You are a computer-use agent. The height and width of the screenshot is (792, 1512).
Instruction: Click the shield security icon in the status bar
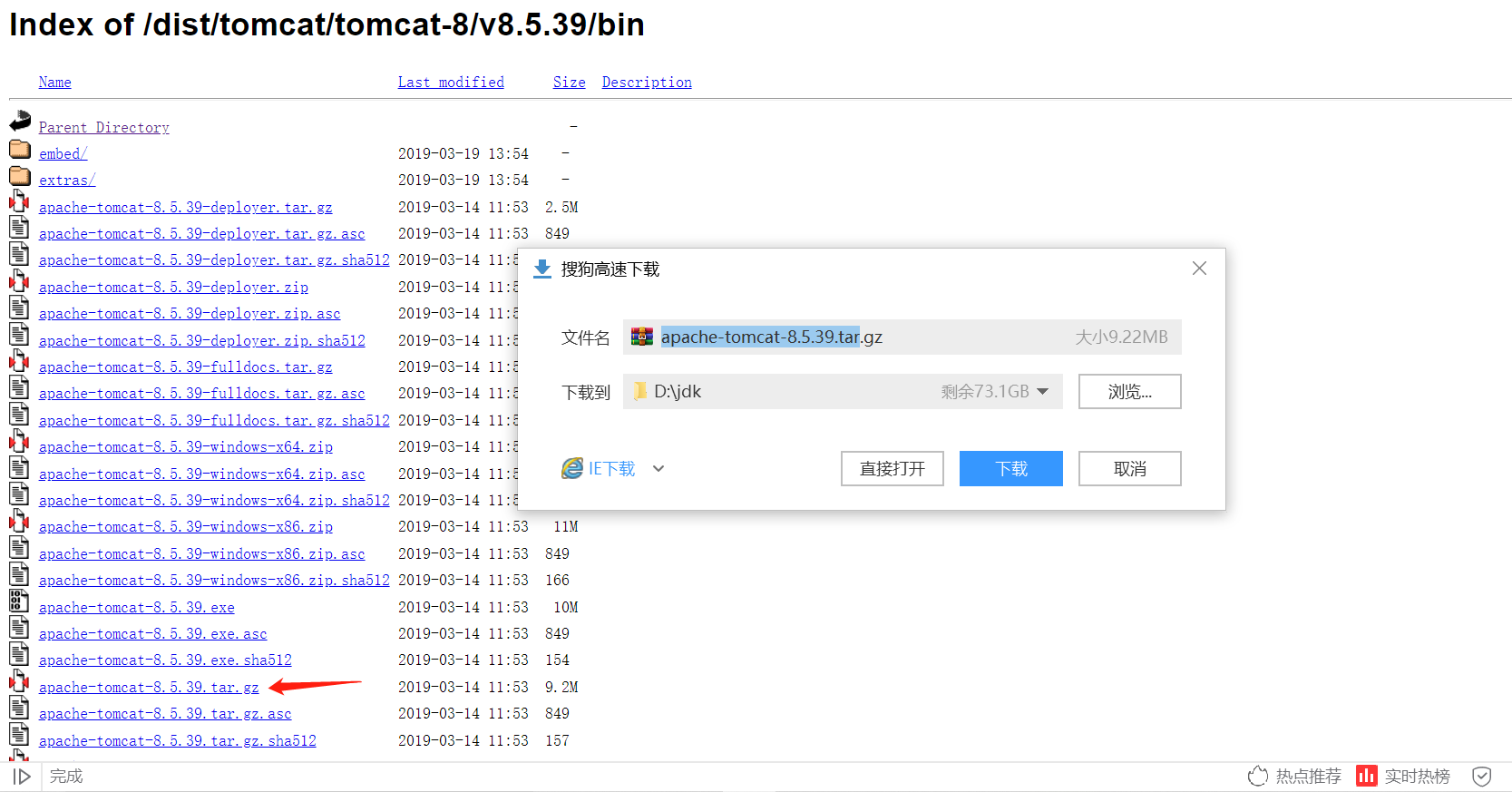1482,776
